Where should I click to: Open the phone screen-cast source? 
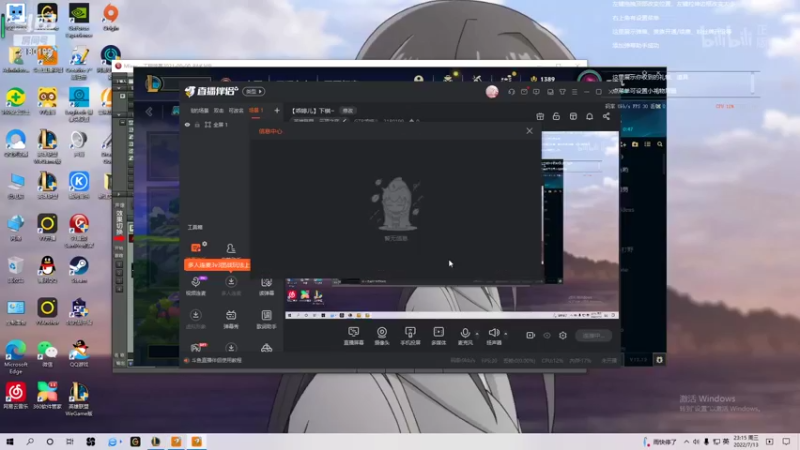click(x=410, y=336)
